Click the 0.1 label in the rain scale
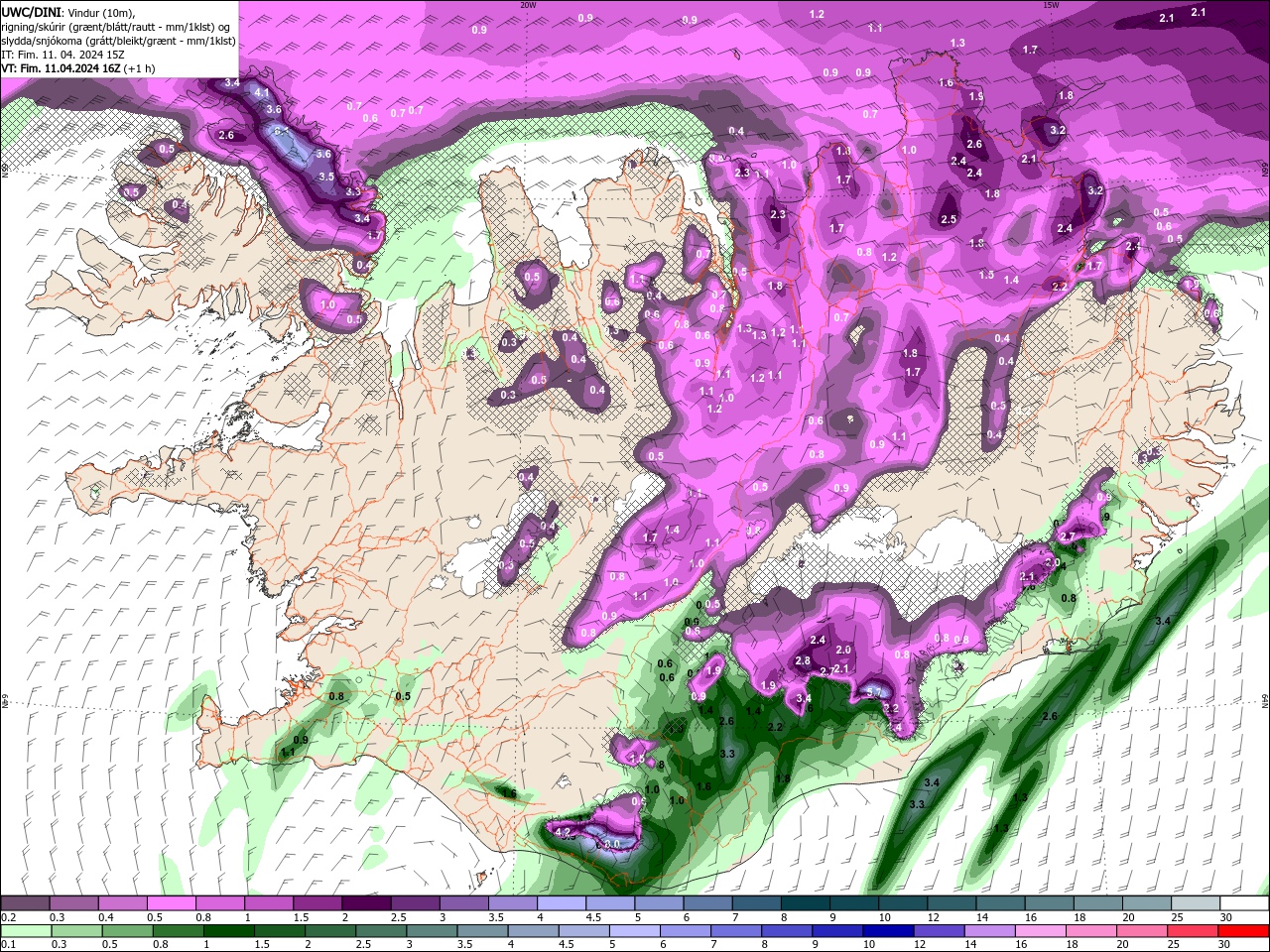 [x=9, y=944]
